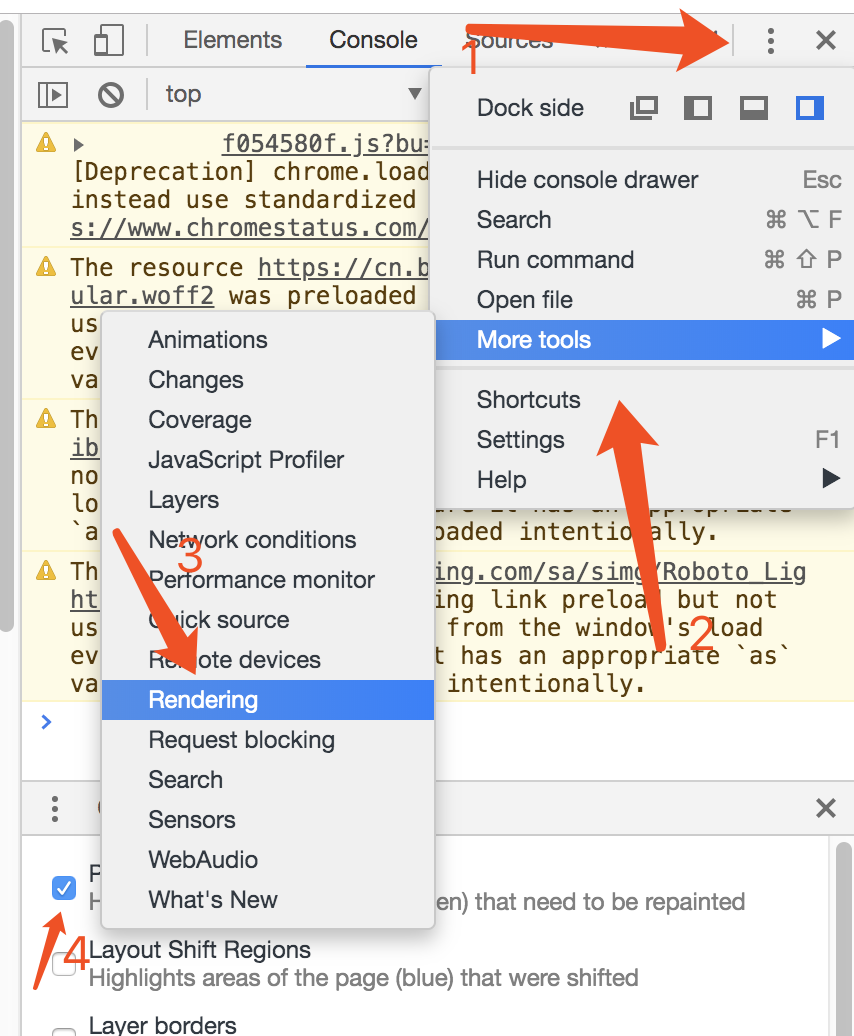Select Request blocking tool
The width and height of the screenshot is (854, 1036).
click(268, 740)
